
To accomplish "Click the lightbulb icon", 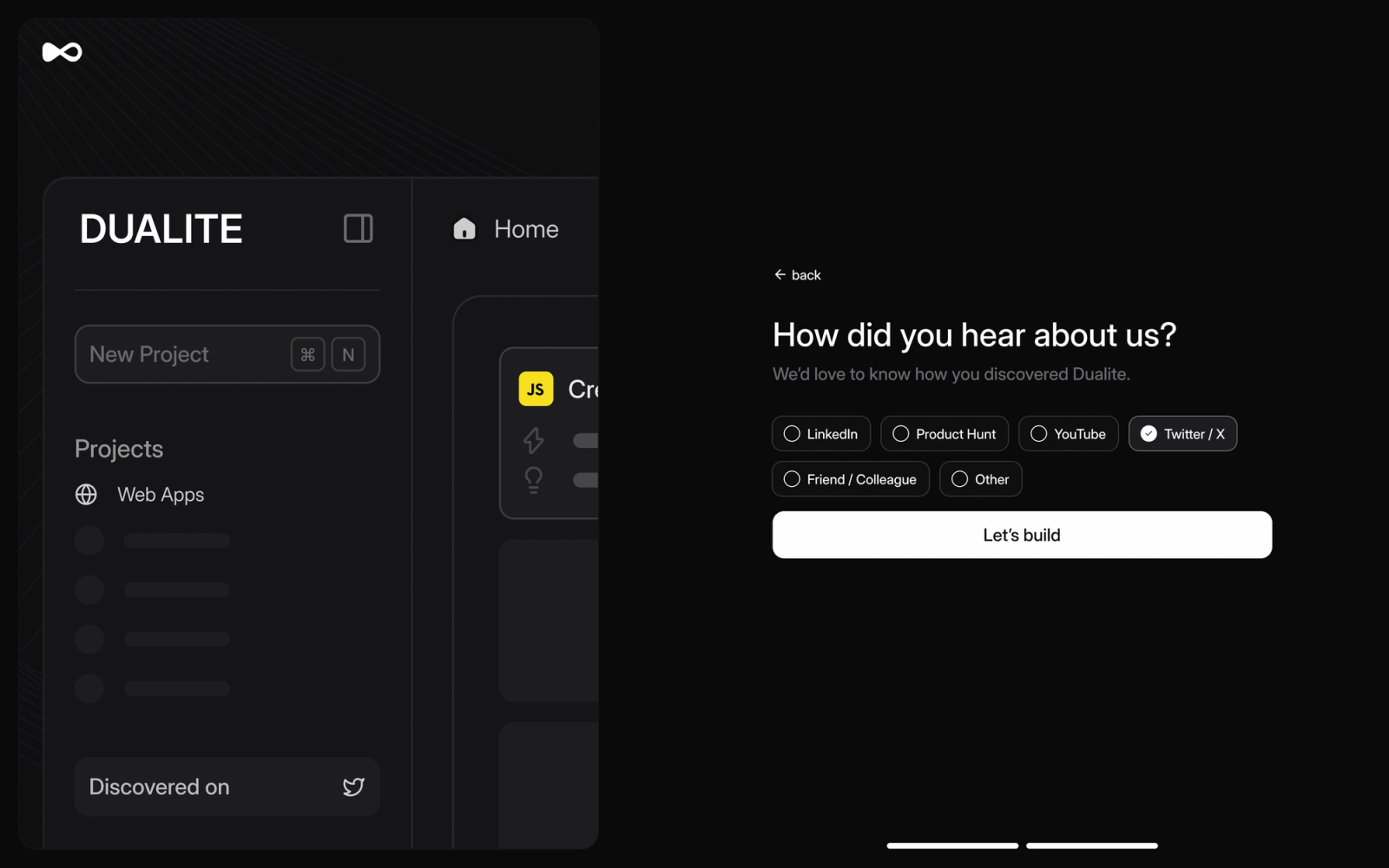I will (533, 480).
